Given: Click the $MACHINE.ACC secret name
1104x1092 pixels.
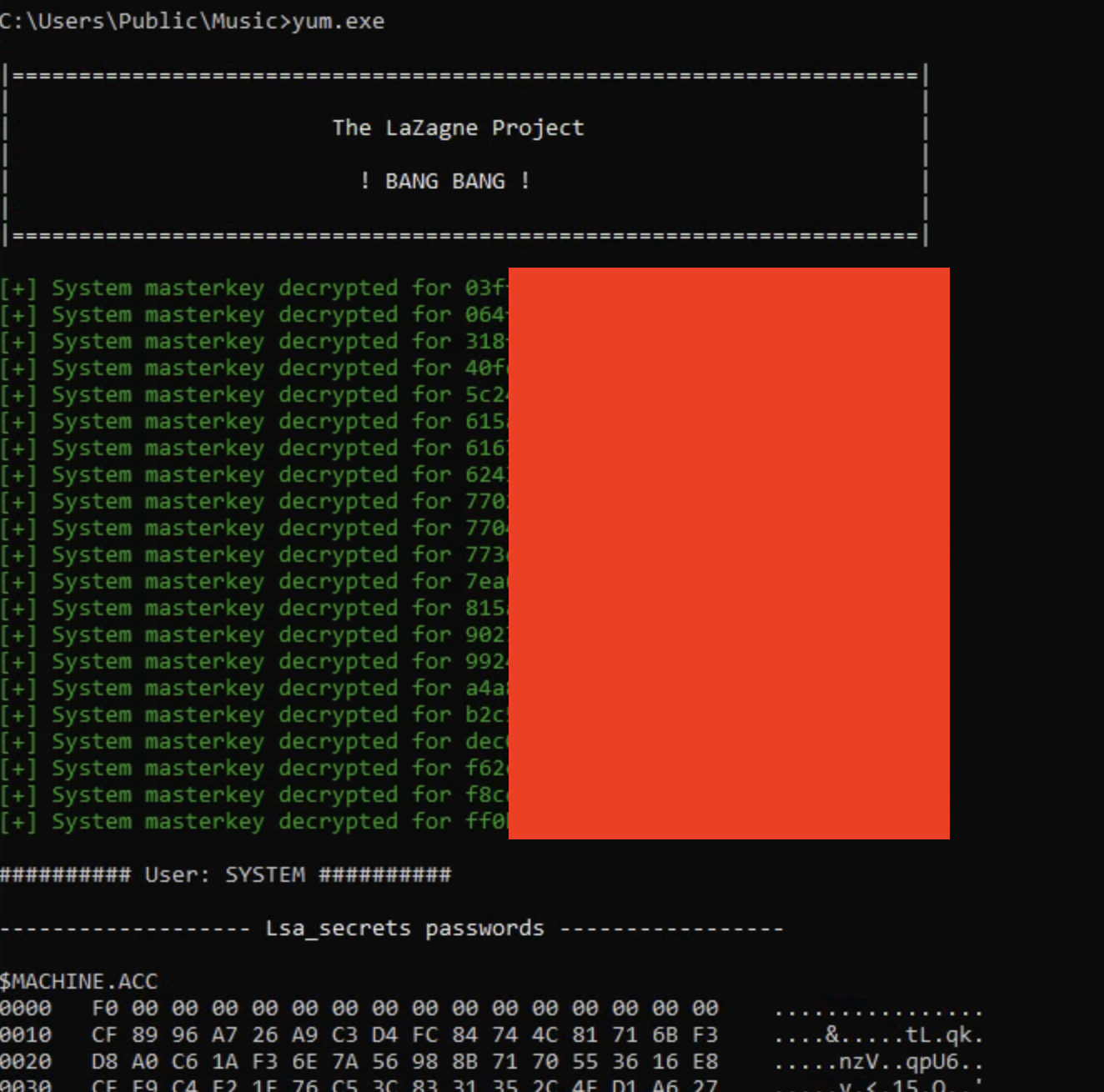Looking at the screenshot, I should (78, 981).
